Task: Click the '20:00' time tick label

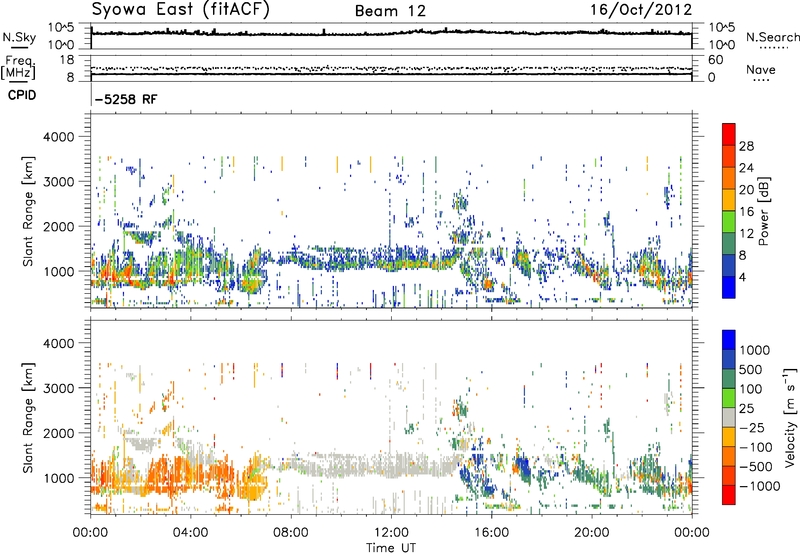Action: pos(592,533)
